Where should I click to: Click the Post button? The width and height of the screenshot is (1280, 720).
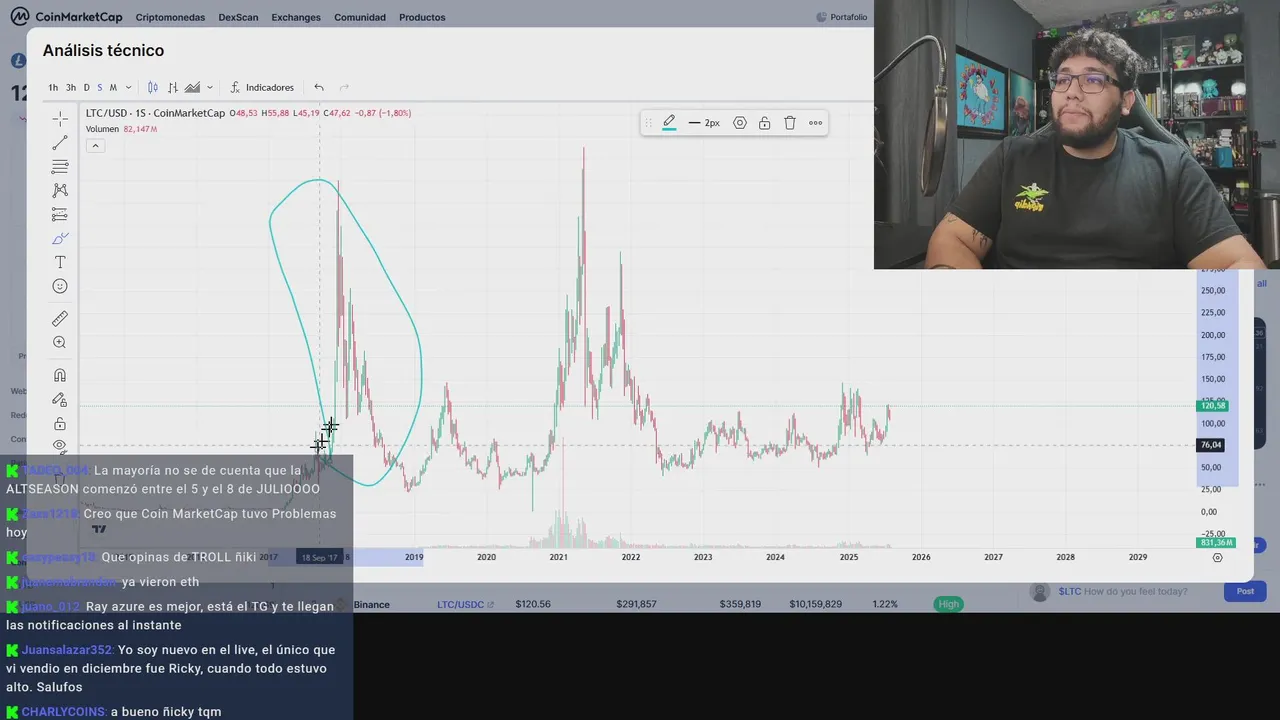(x=1245, y=591)
